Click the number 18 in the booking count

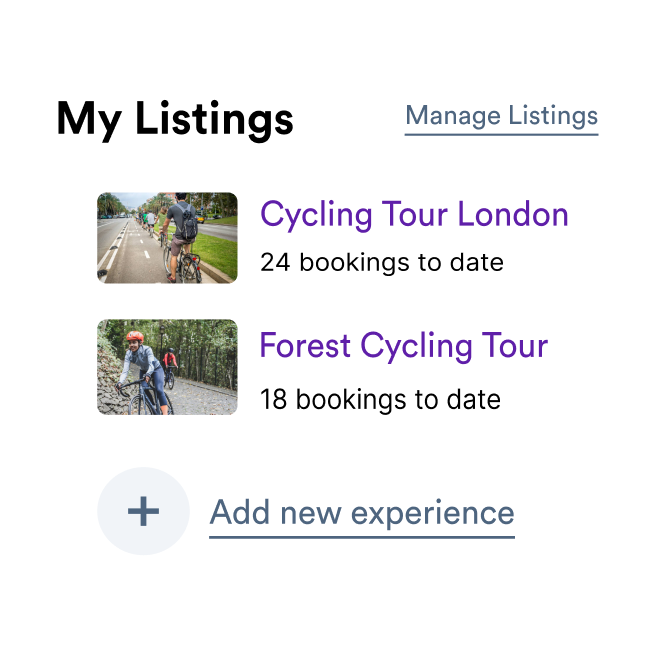273,400
